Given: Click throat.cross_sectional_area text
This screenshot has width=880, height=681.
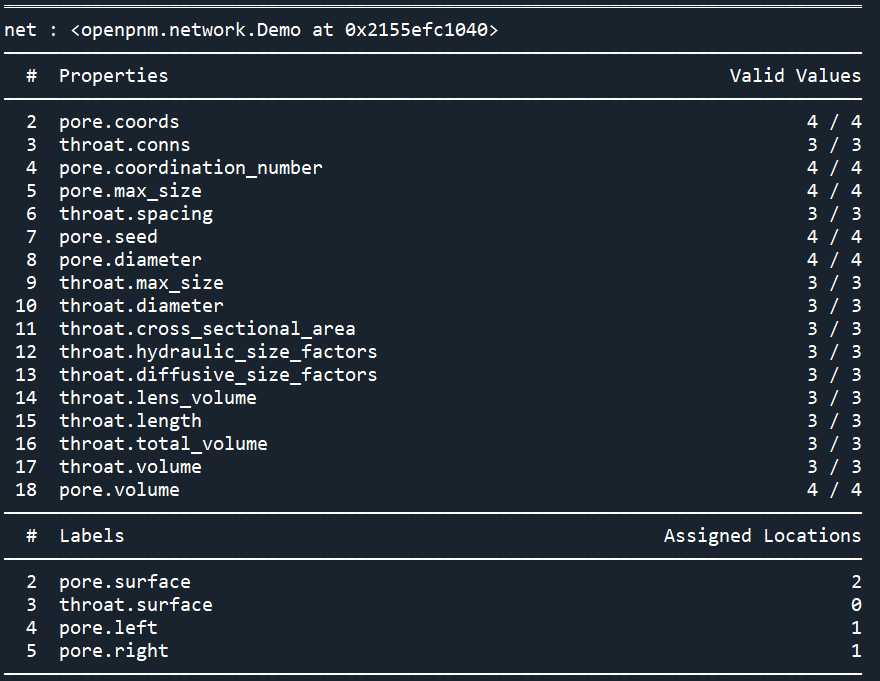Looking at the screenshot, I should pyautogui.click(x=207, y=329).
